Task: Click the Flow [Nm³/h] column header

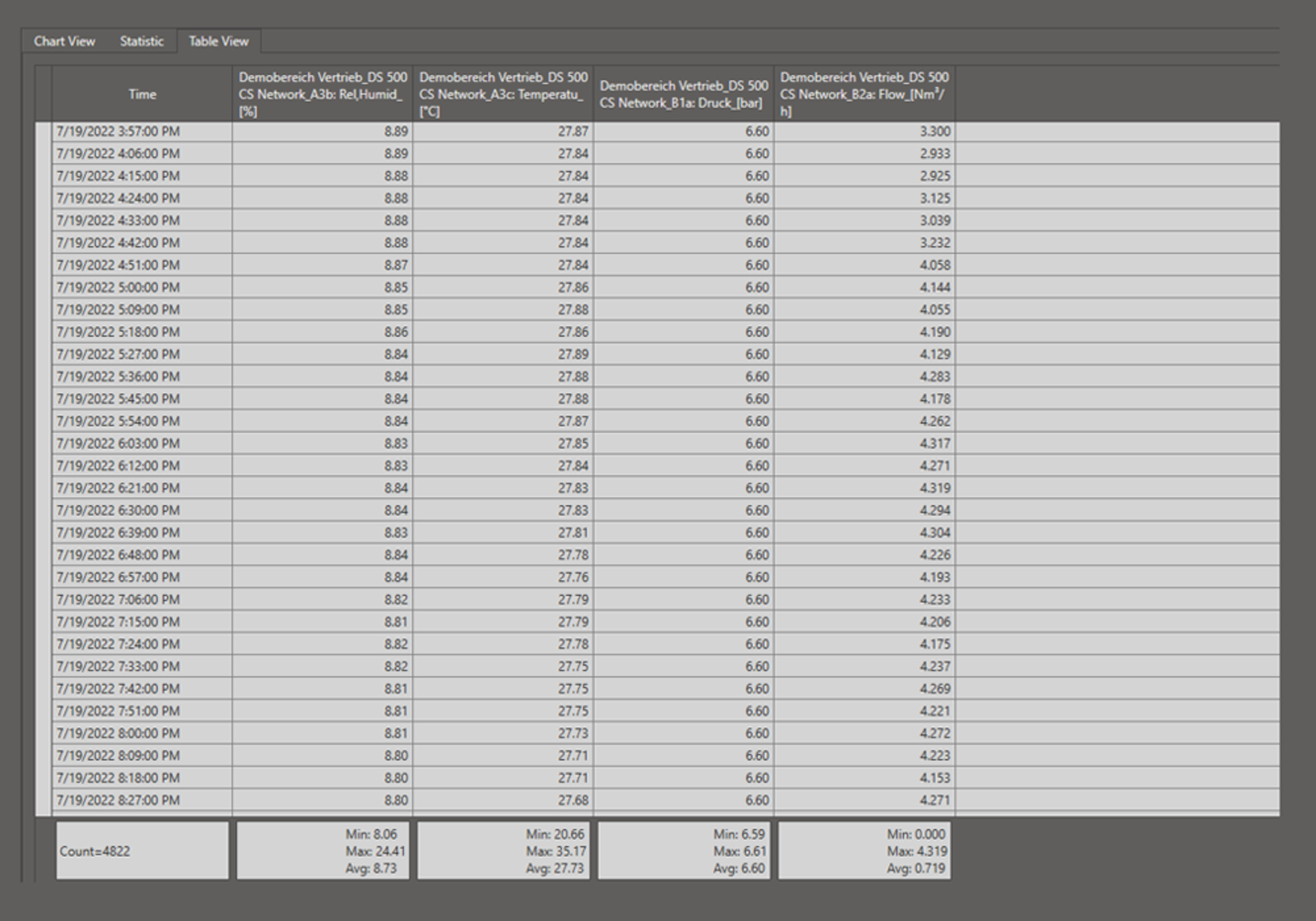Action: click(x=864, y=94)
